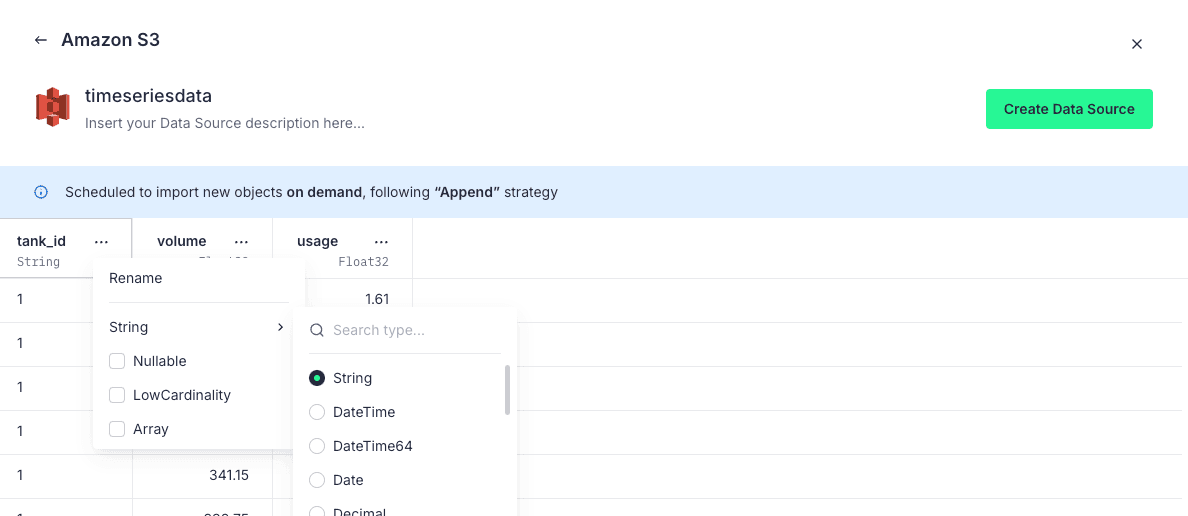Click the back arrow next to Amazon S3
The width and height of the screenshot is (1188, 516).
click(41, 40)
